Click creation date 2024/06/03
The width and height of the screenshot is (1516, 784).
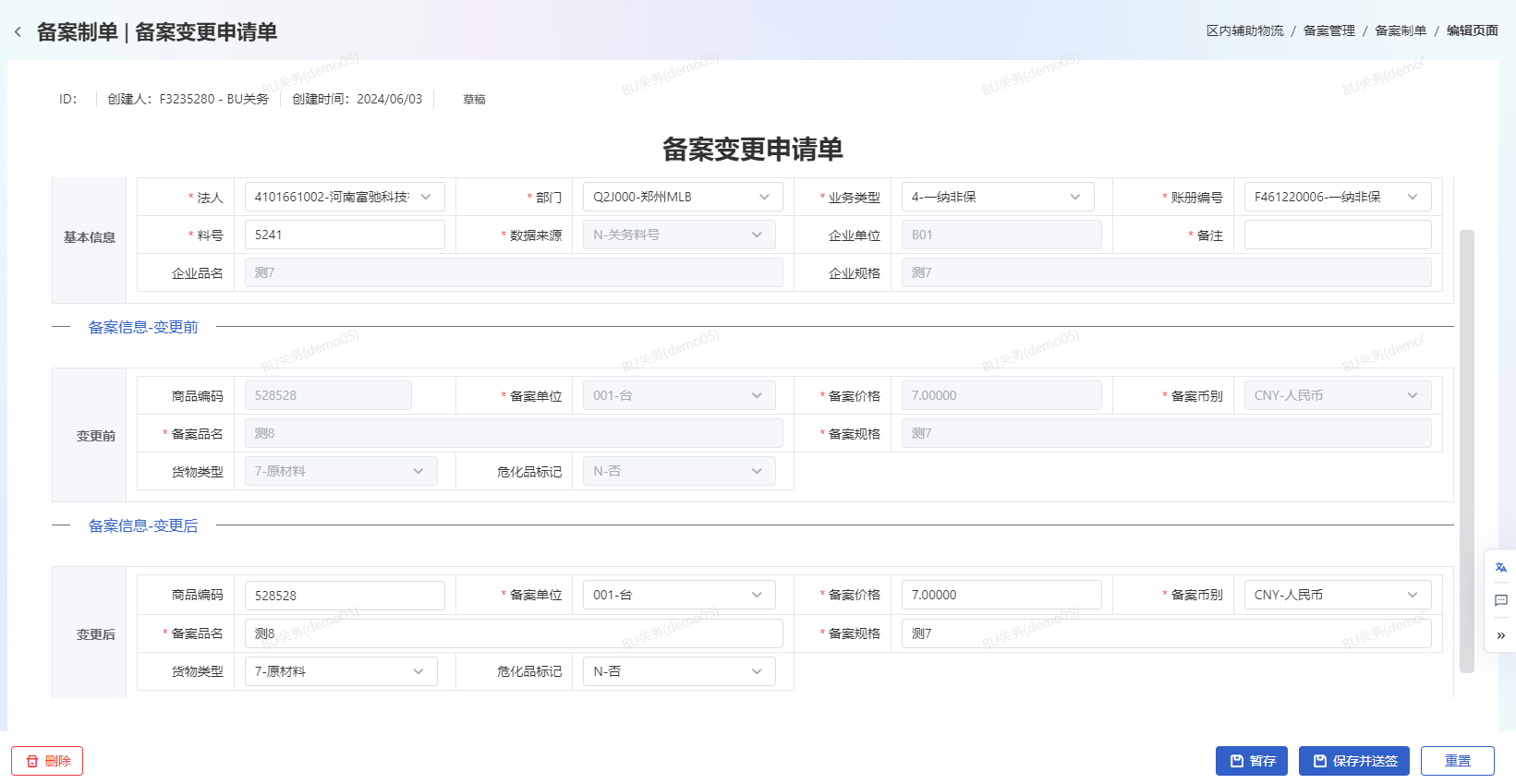(x=389, y=99)
